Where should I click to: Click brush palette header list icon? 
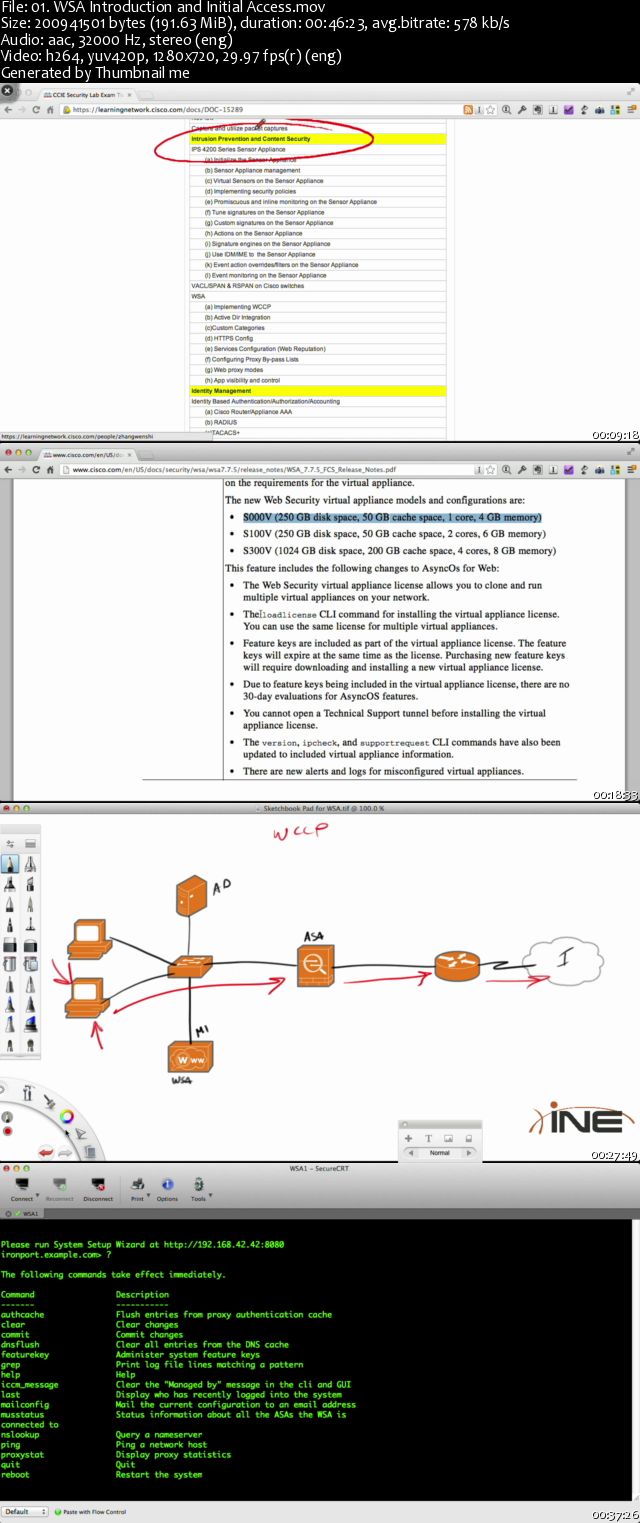(31, 844)
